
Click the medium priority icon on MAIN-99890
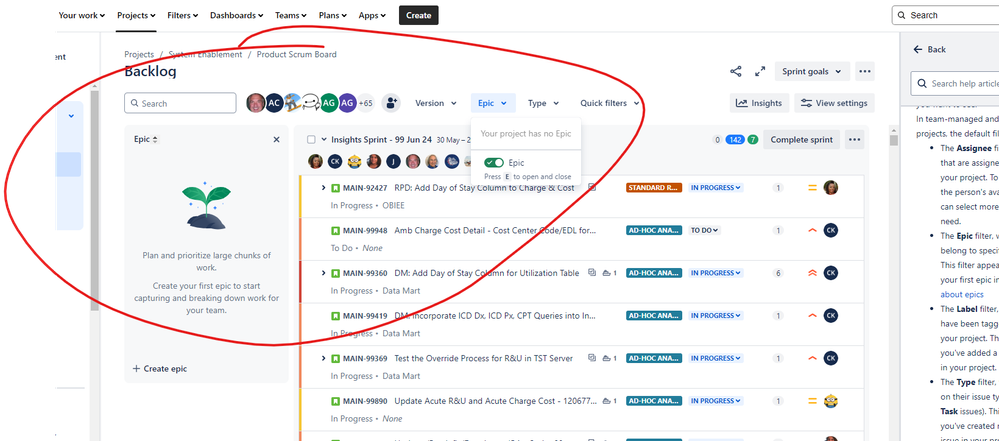pyautogui.click(x=812, y=401)
